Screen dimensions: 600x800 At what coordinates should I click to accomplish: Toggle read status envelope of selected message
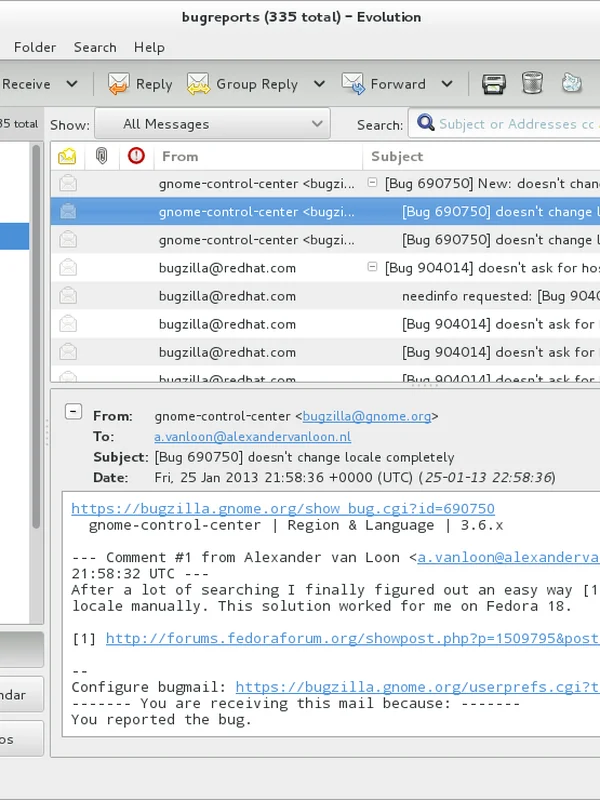point(68,211)
